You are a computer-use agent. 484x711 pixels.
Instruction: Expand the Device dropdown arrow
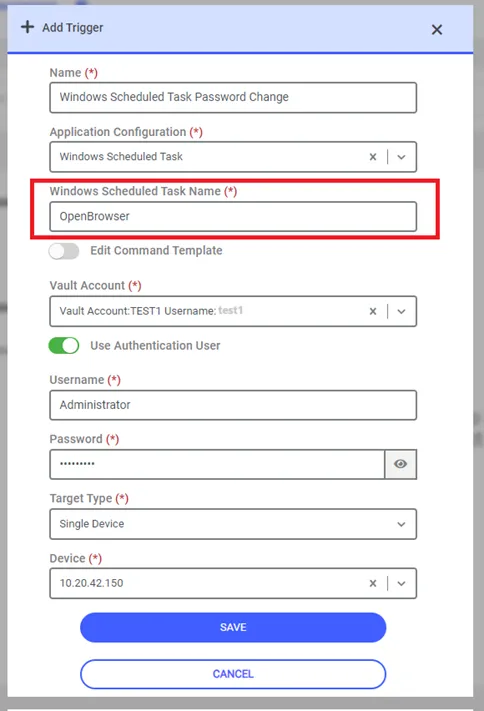point(401,584)
